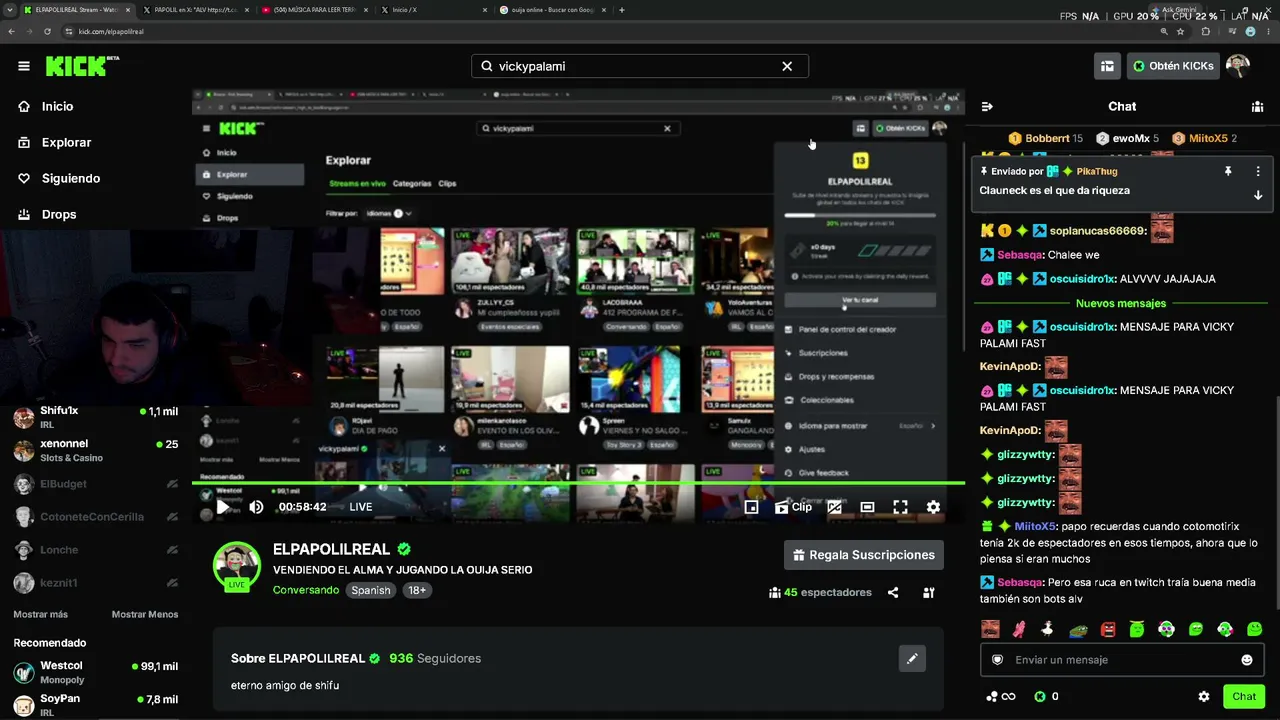This screenshot has width=1280, height=720.
Task: Enter fullscreen in the player
Action: 900,507
